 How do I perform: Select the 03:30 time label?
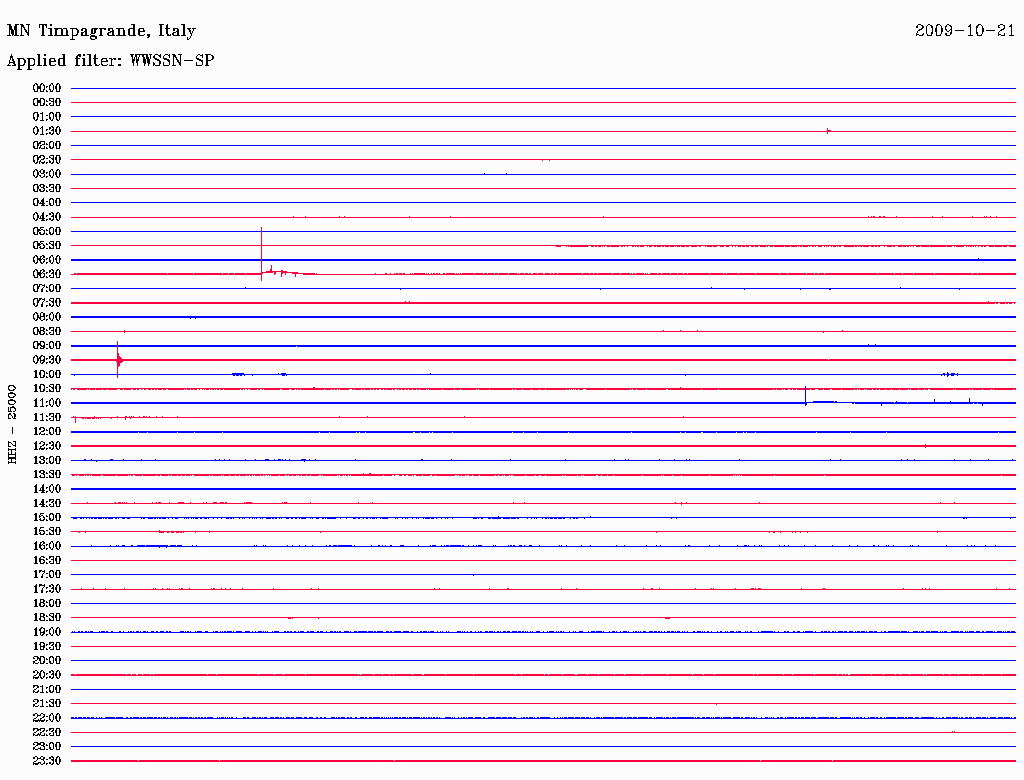[x=47, y=188]
